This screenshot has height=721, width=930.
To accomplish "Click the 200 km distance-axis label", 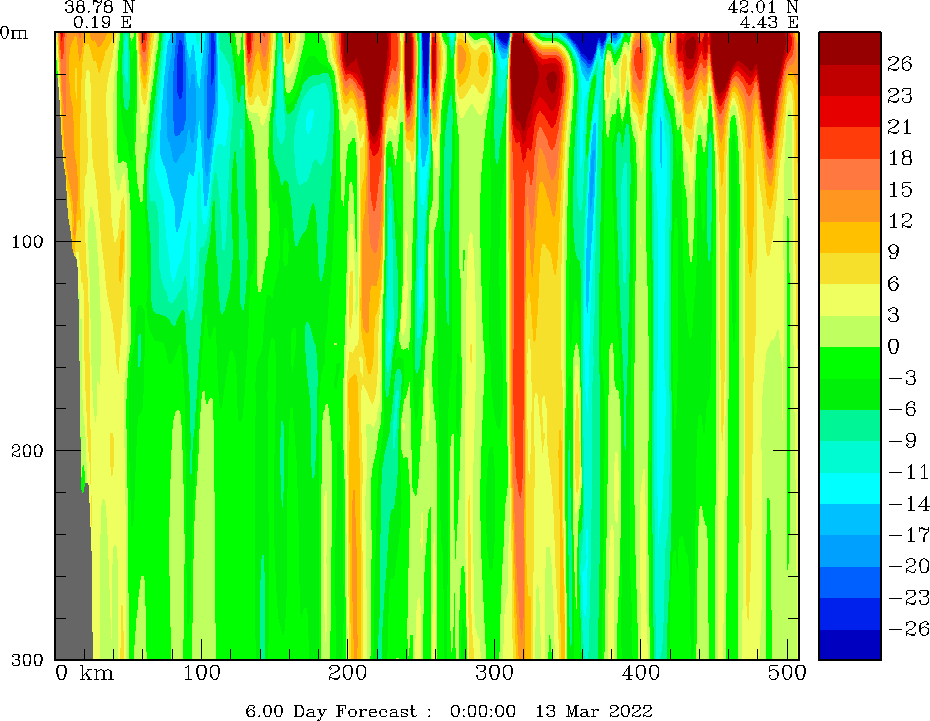I will (x=348, y=674).
